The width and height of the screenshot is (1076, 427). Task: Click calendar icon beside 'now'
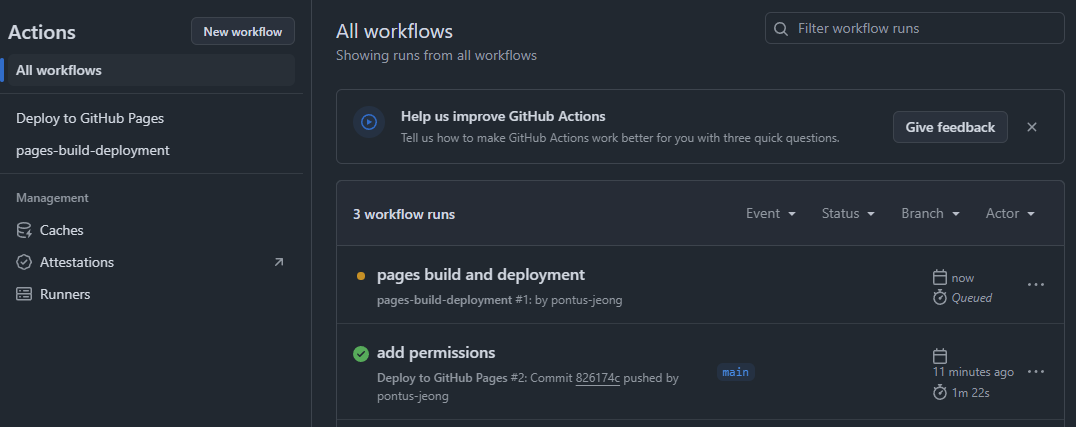tap(940, 277)
